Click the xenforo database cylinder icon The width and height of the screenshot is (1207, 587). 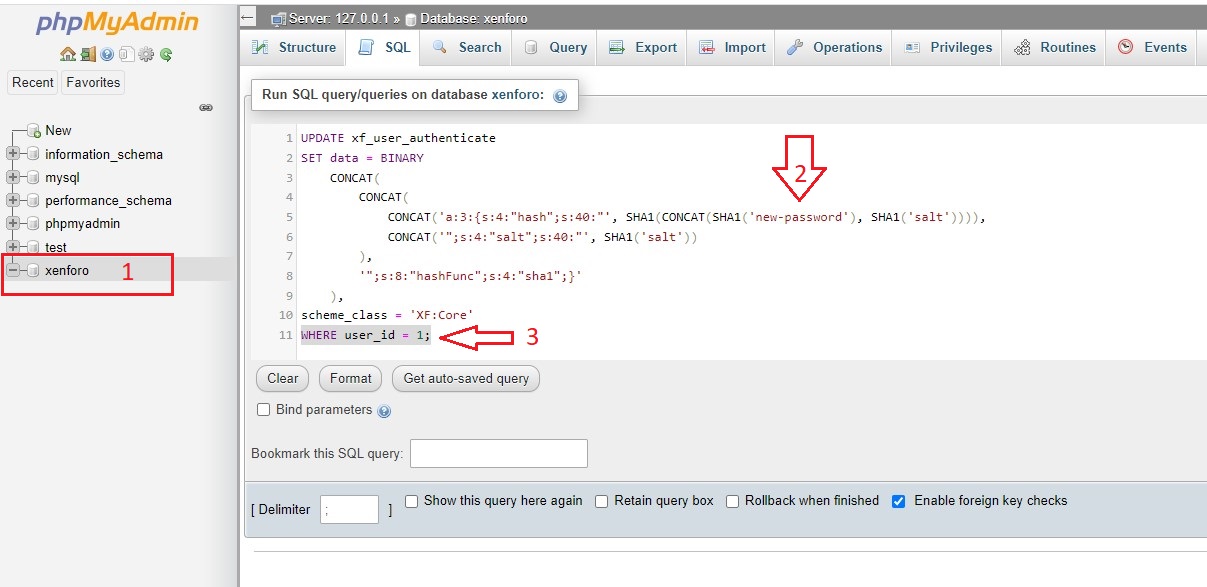point(33,270)
